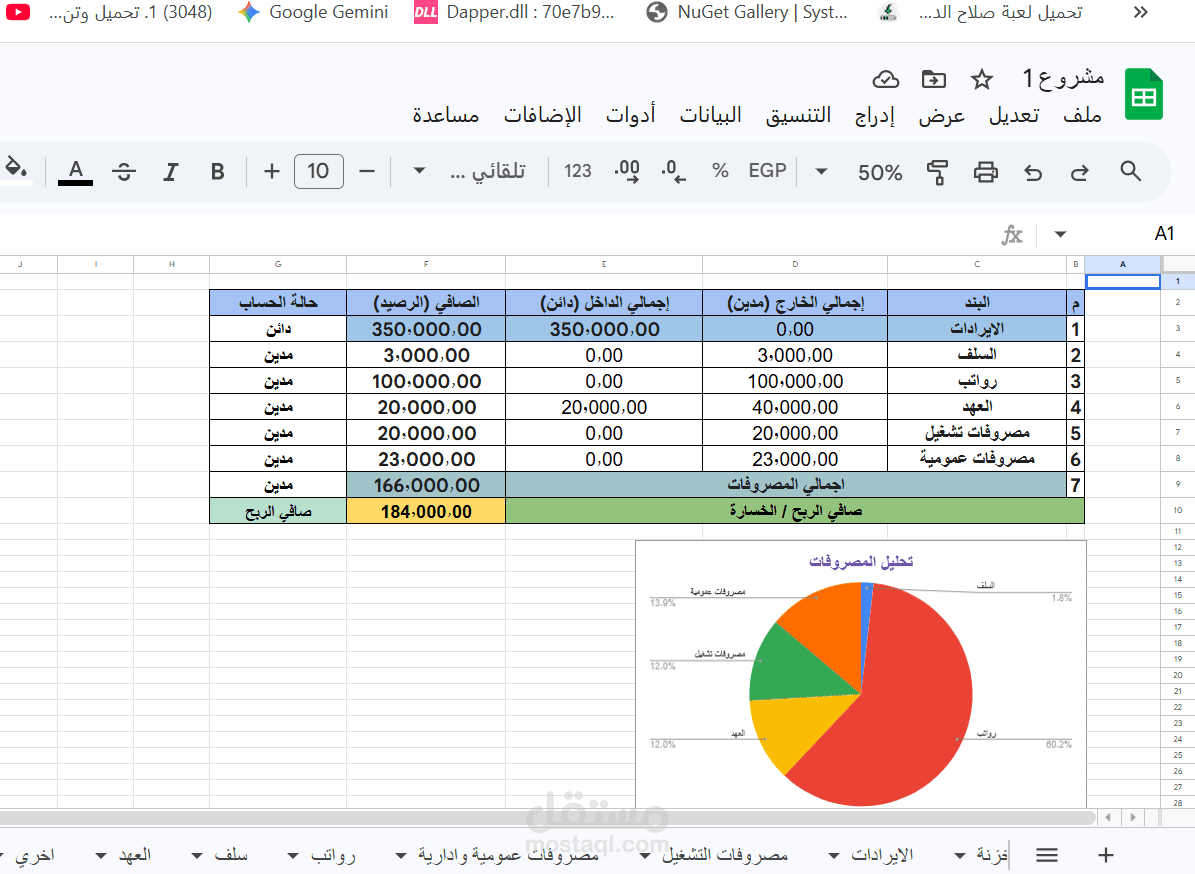Select column F header

click(426, 264)
